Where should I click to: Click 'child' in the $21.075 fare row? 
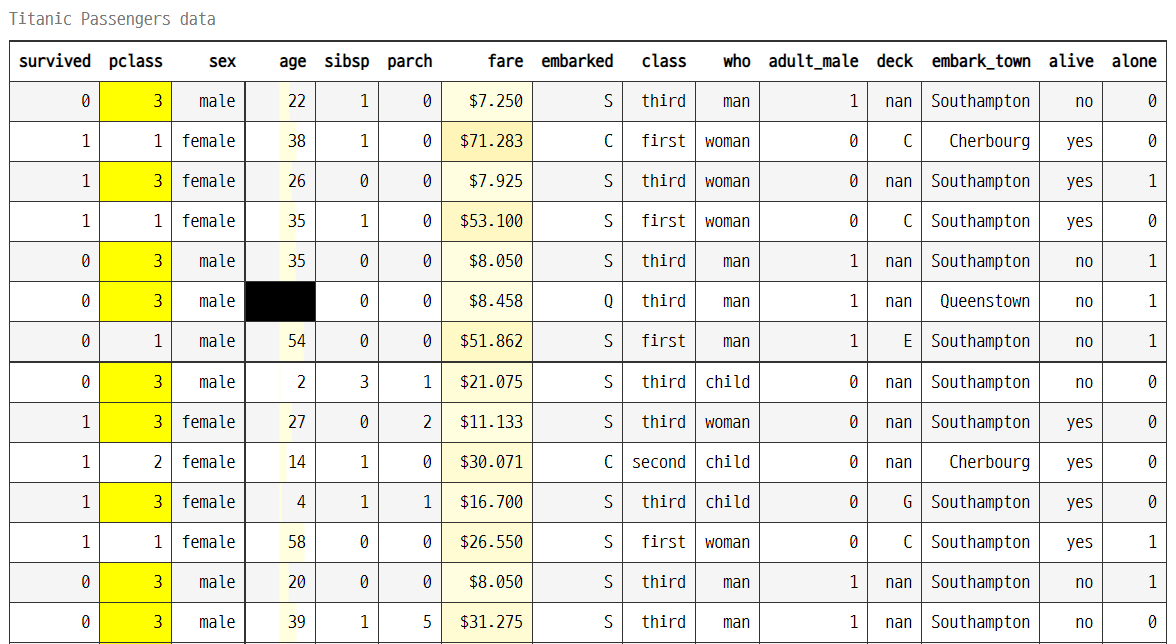pyautogui.click(x=728, y=382)
